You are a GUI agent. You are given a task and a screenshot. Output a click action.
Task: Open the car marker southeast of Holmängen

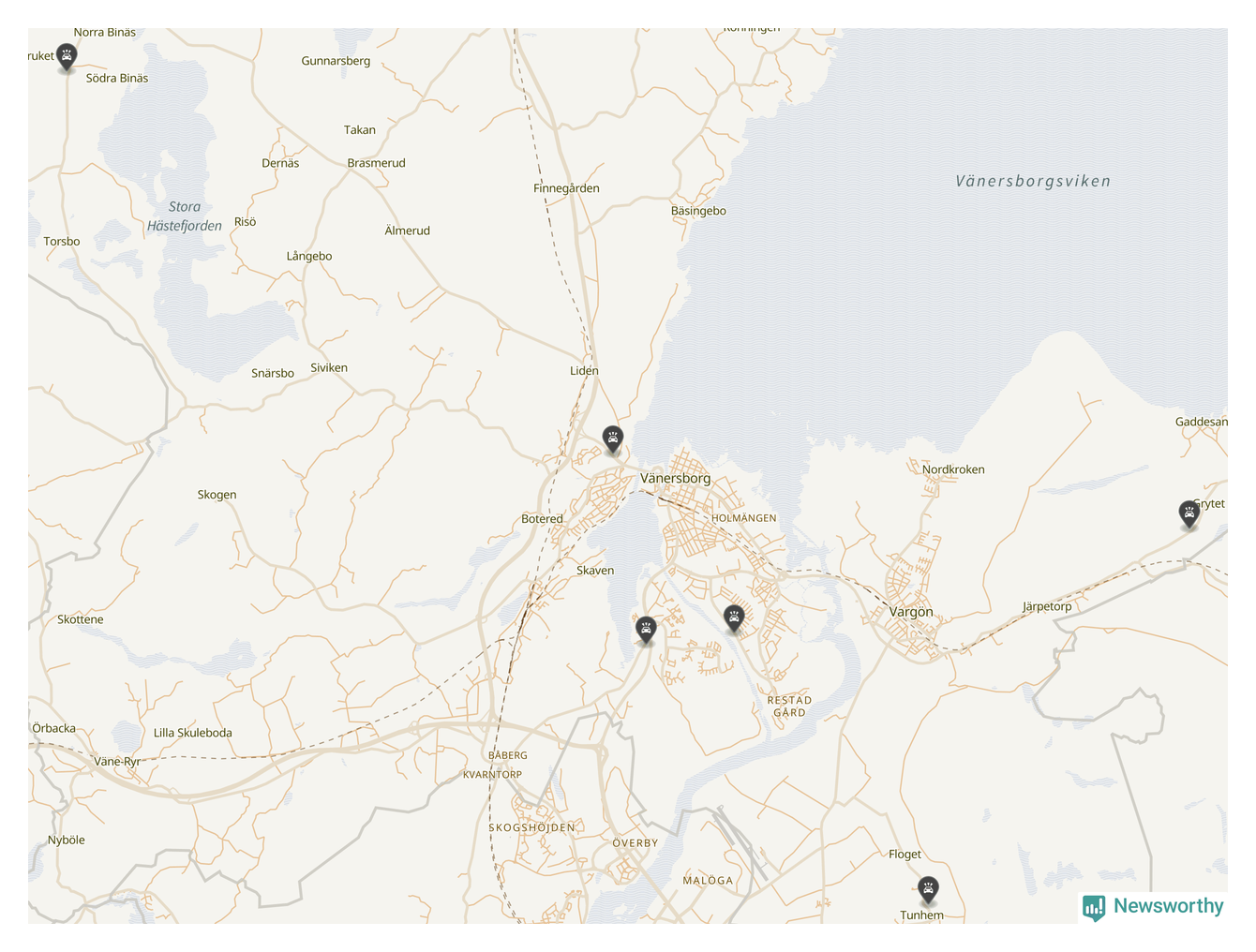(734, 617)
